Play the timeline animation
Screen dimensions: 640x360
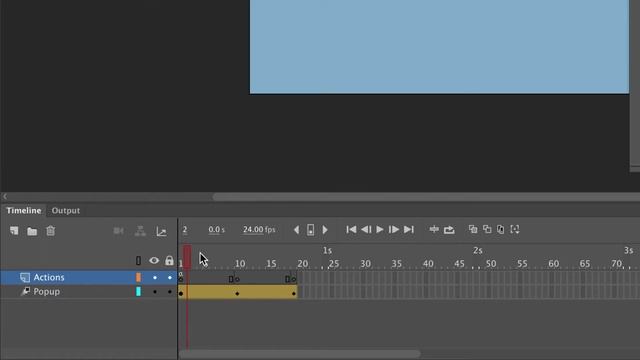(x=380, y=230)
